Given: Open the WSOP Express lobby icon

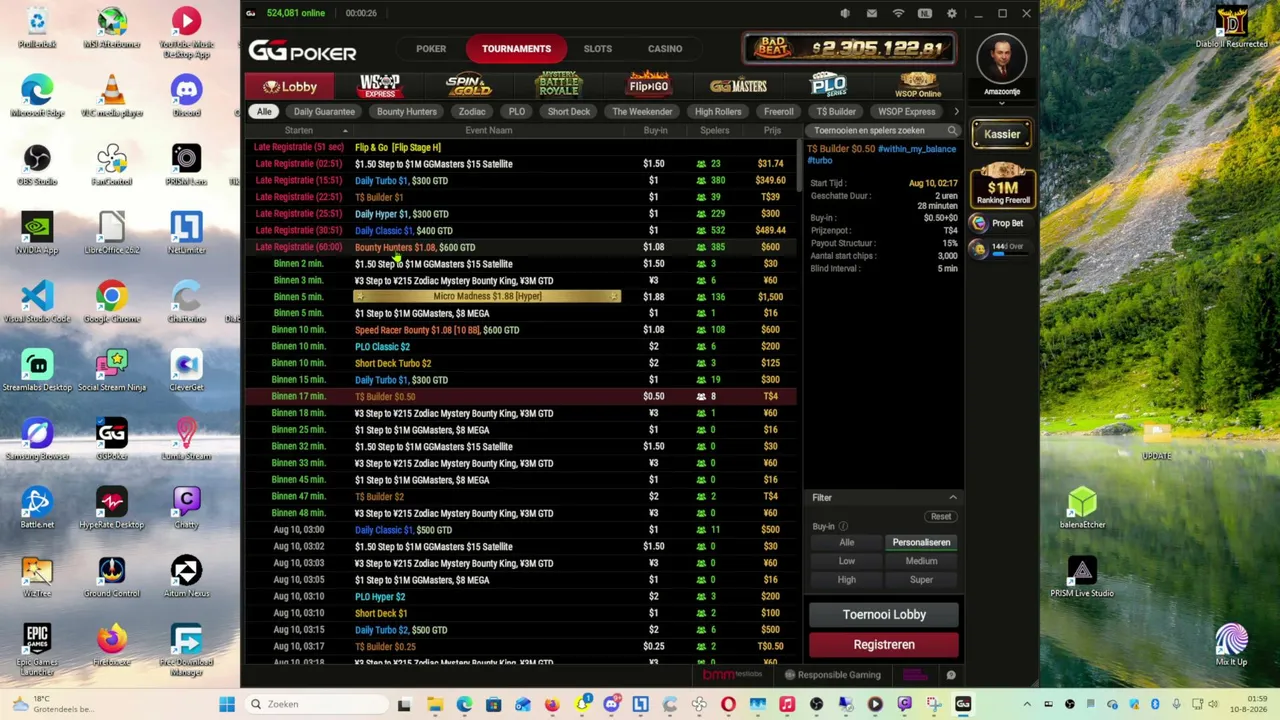Looking at the screenshot, I should tap(380, 86).
